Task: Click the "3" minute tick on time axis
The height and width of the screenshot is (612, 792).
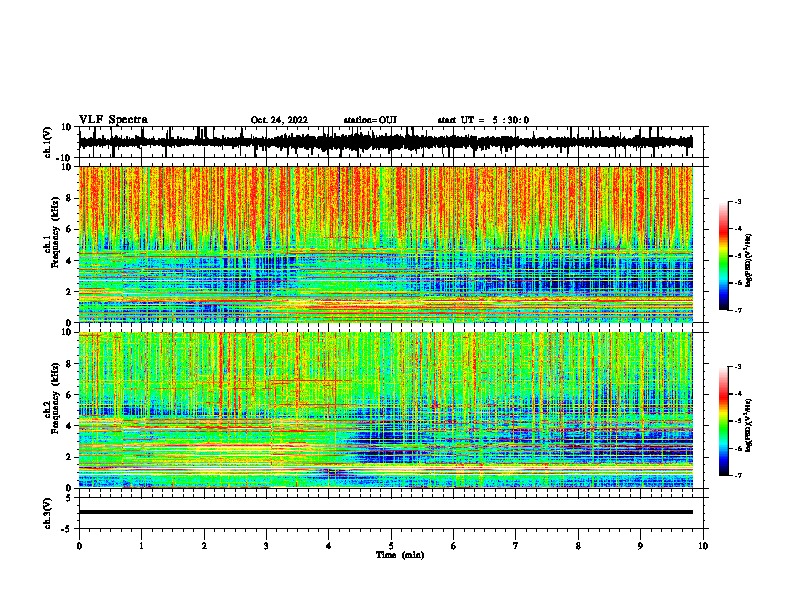Action: (266, 546)
